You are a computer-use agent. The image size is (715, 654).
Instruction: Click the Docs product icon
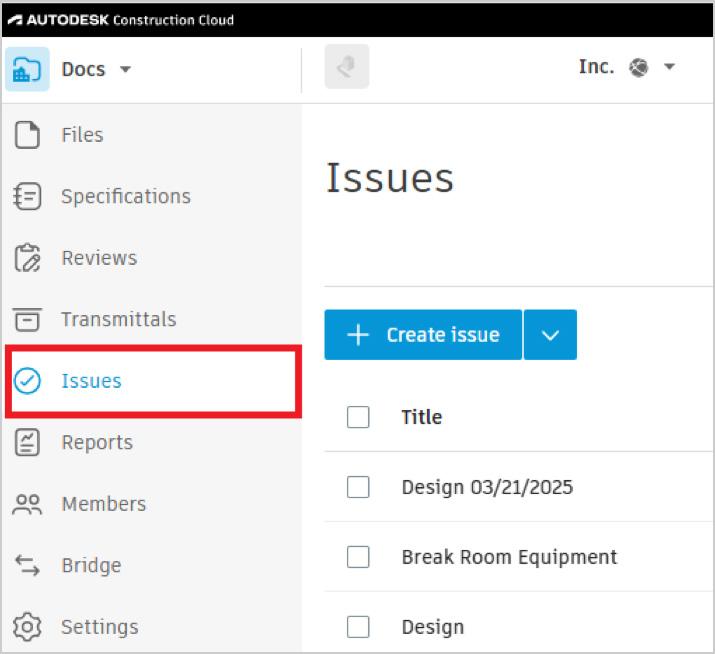(x=27, y=70)
